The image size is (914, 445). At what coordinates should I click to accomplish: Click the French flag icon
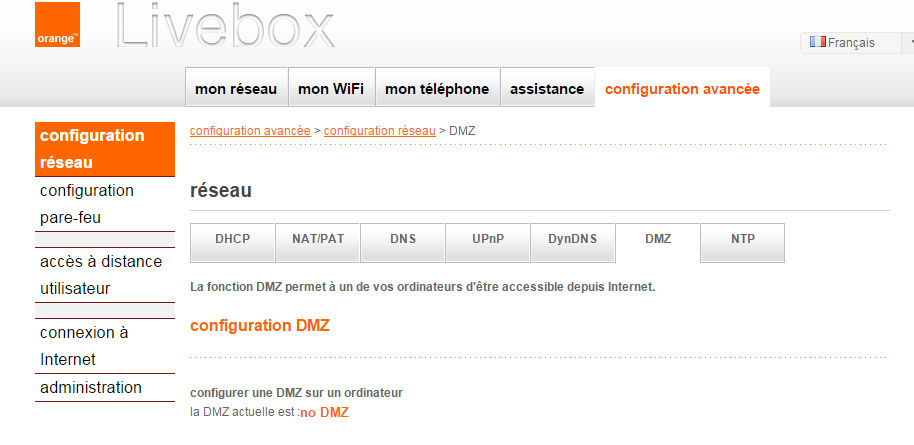pyautogui.click(x=817, y=42)
